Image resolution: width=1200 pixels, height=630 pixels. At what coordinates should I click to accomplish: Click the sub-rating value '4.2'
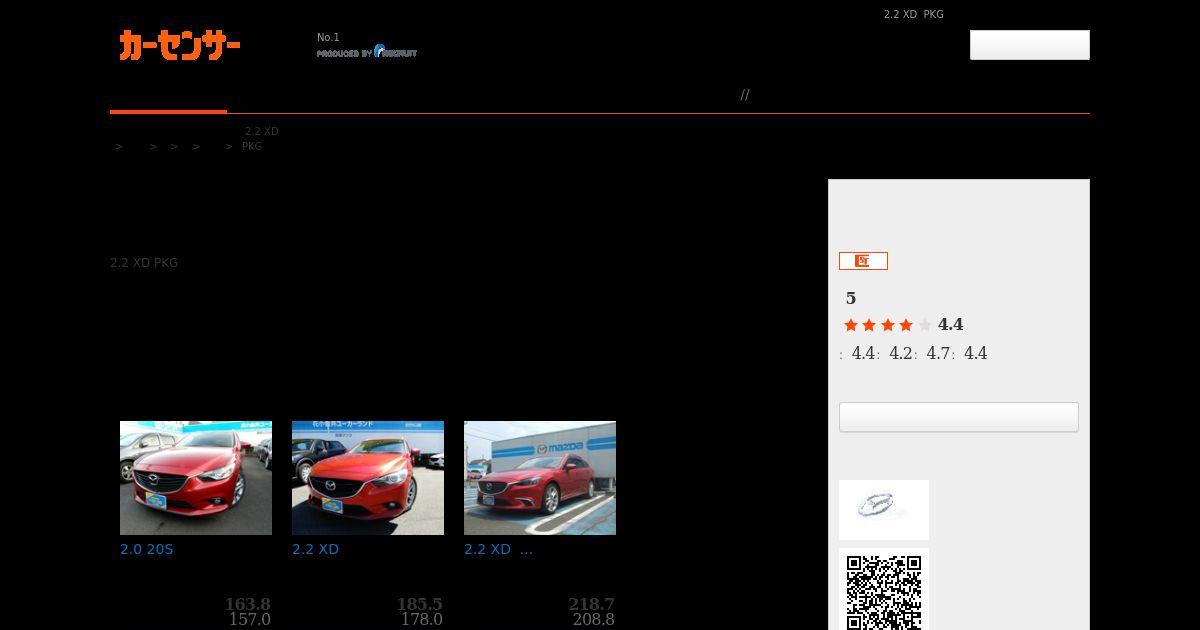(x=901, y=353)
